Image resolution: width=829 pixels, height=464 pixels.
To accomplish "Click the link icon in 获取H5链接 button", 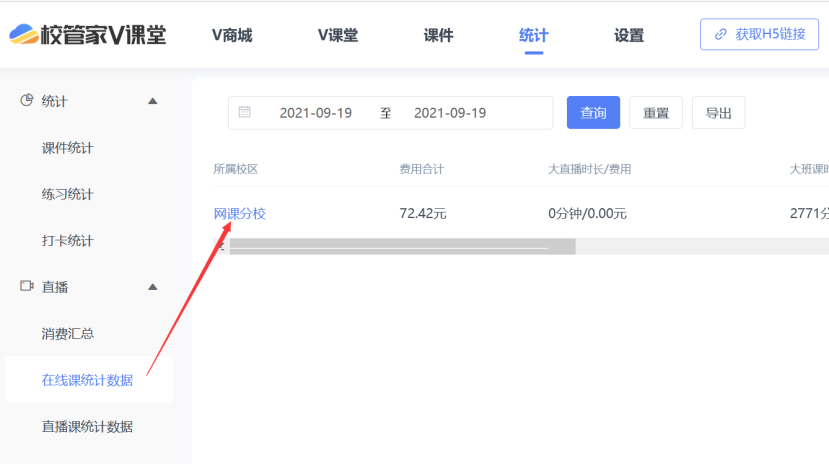I will (720, 34).
